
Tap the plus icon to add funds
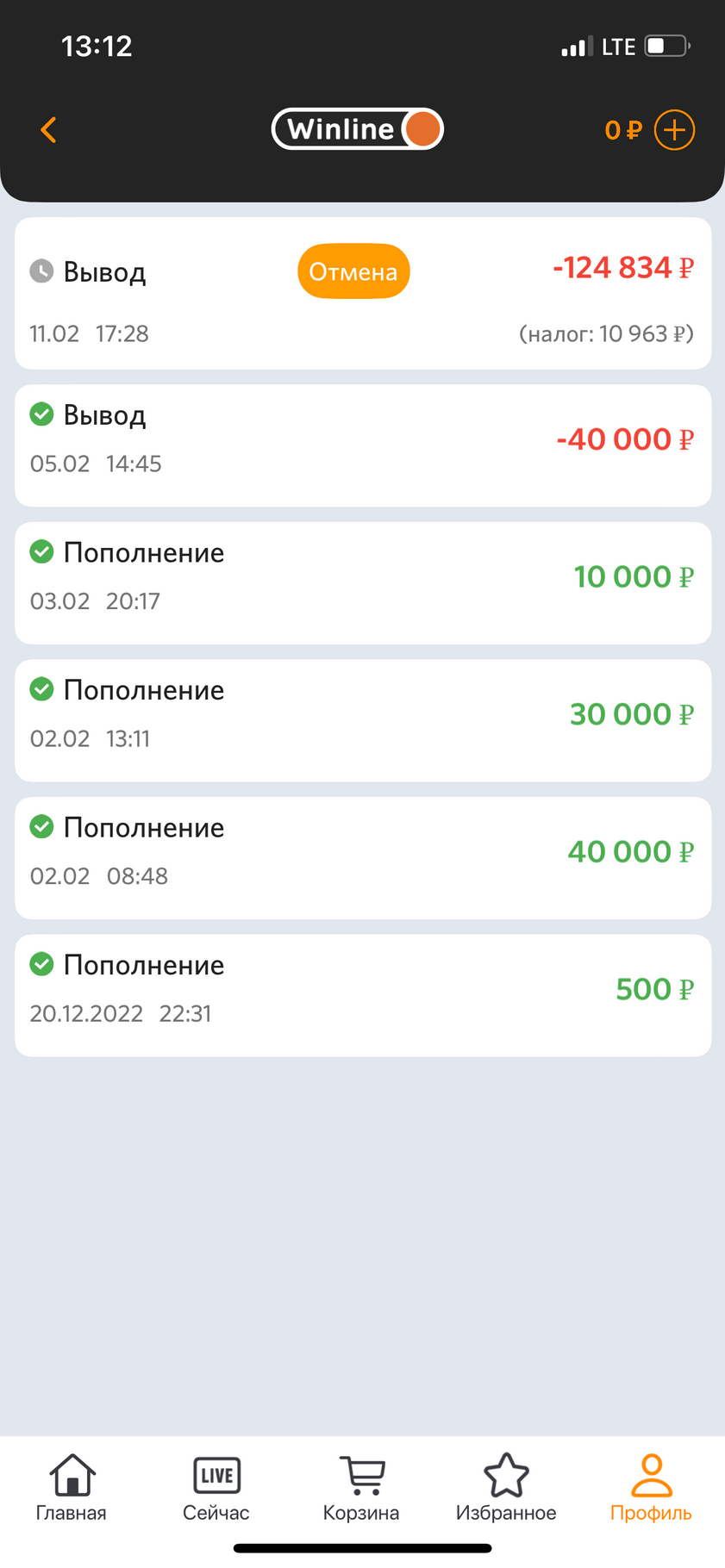coord(674,130)
